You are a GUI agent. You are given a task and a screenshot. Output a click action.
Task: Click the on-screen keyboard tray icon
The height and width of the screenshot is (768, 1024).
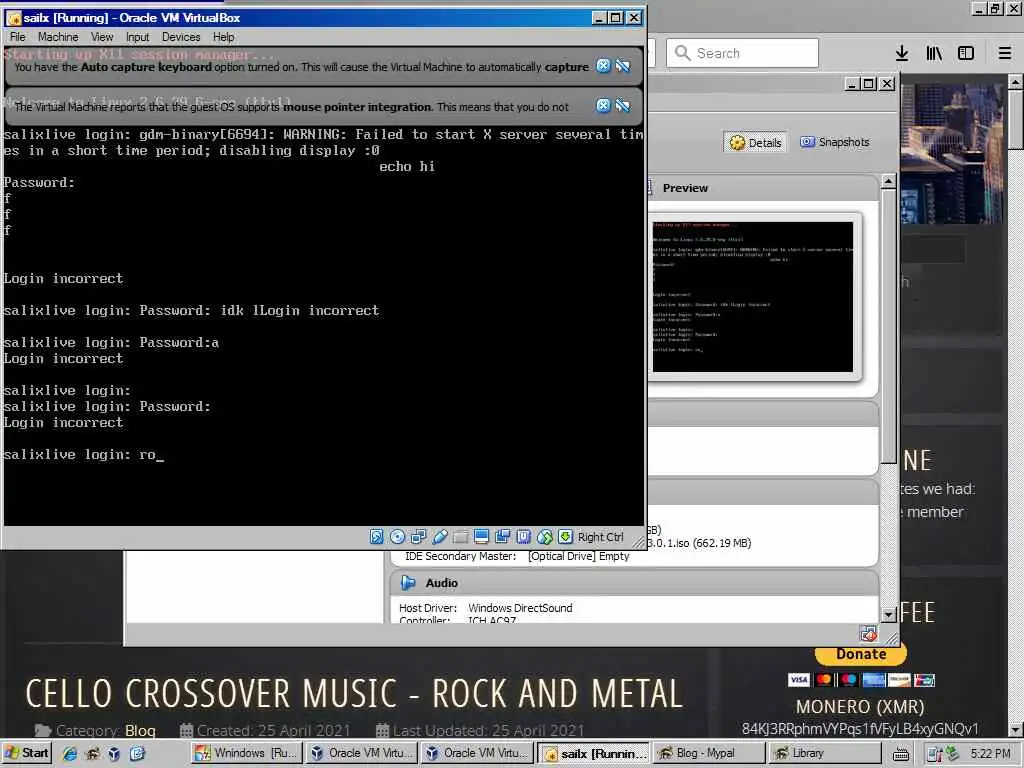pyautogui.click(x=901, y=754)
